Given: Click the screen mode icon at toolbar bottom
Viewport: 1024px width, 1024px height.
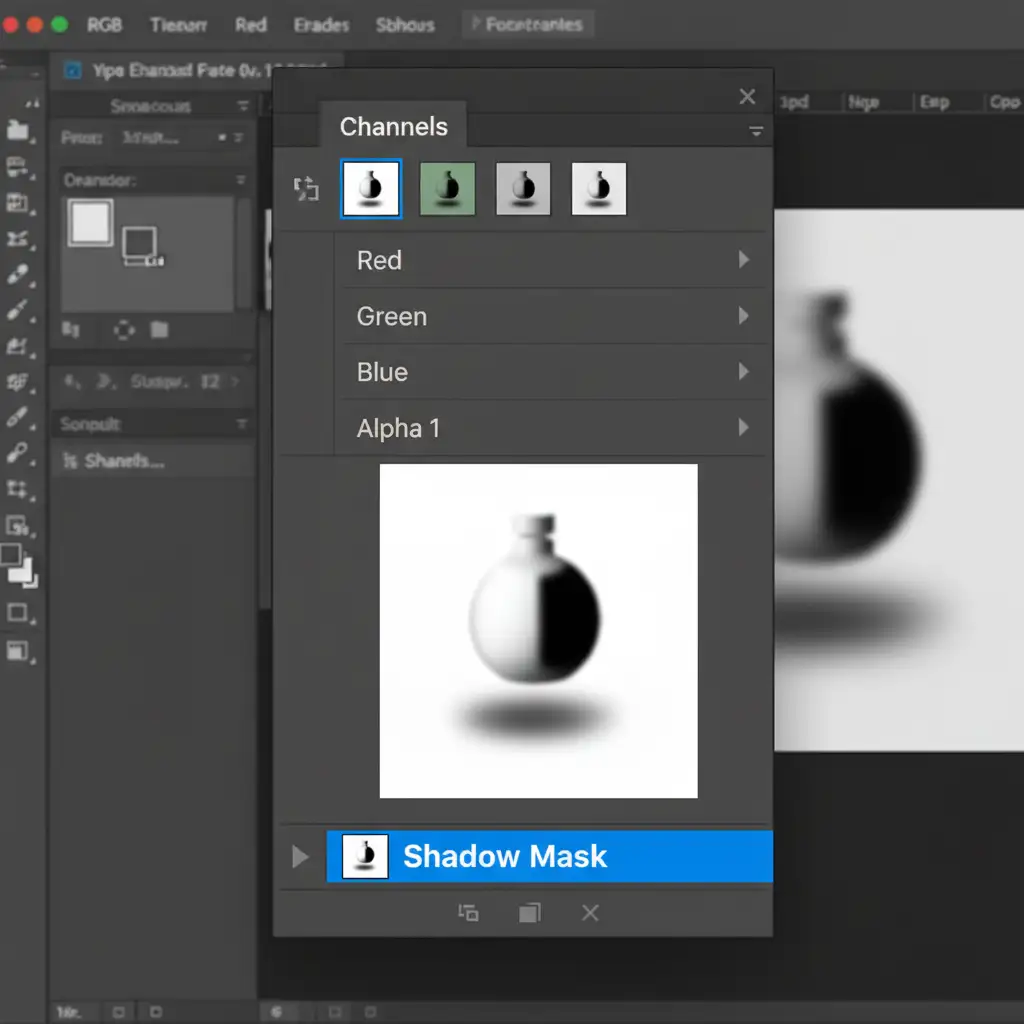Looking at the screenshot, I should click(17, 651).
